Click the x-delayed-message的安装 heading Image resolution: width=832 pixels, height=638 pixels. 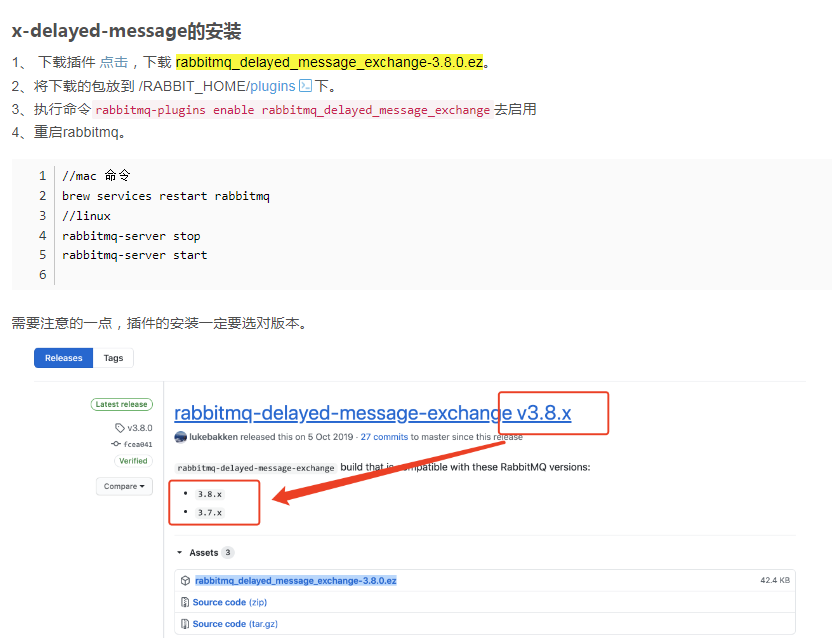pyautogui.click(x=126, y=31)
